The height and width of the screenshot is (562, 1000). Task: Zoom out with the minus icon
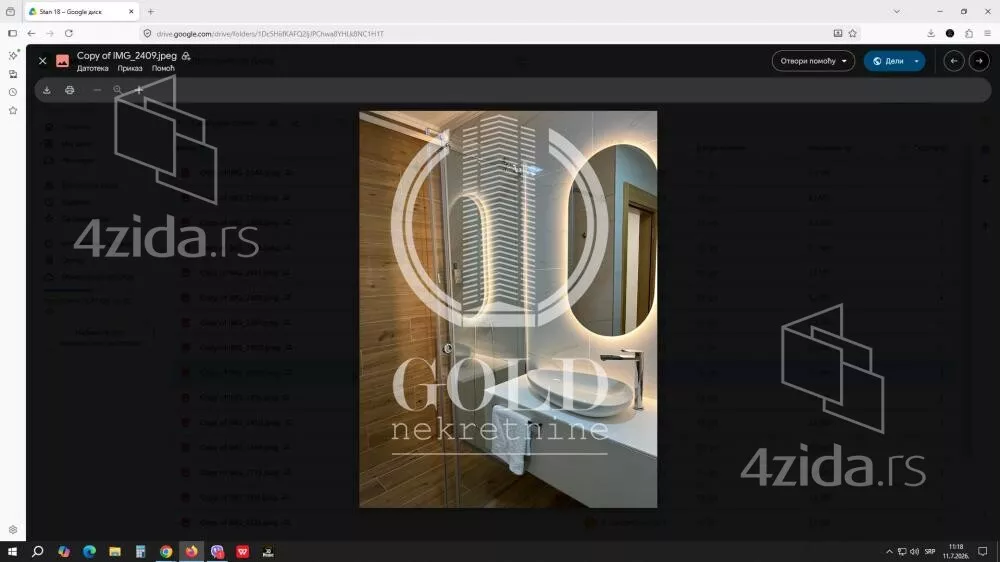pos(97,90)
